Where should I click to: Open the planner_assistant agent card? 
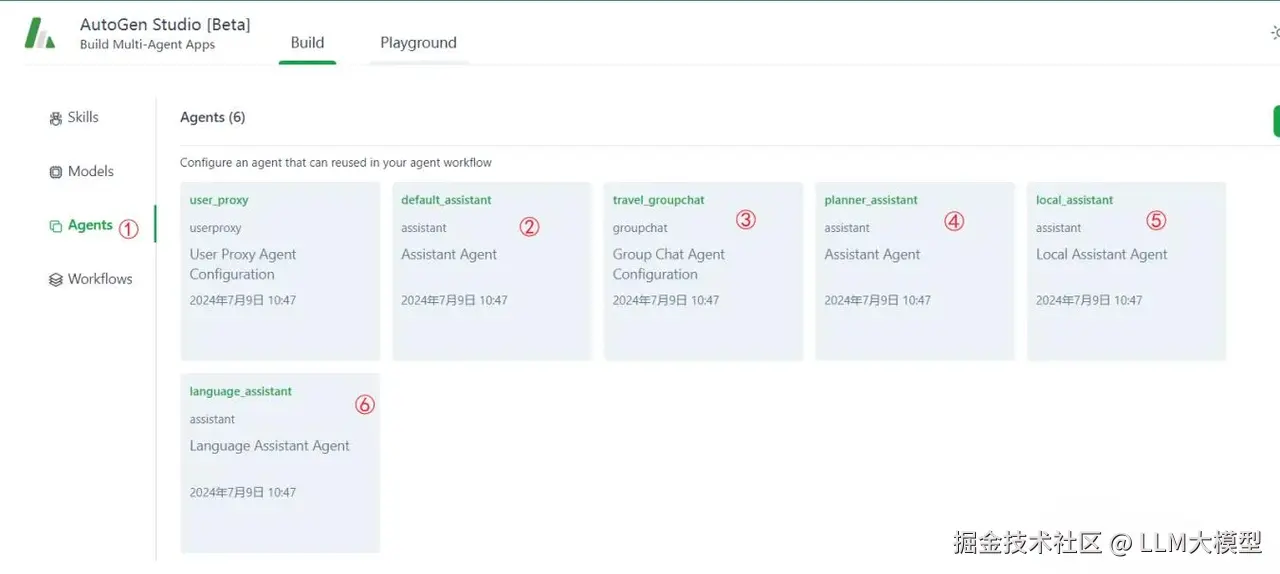click(915, 271)
